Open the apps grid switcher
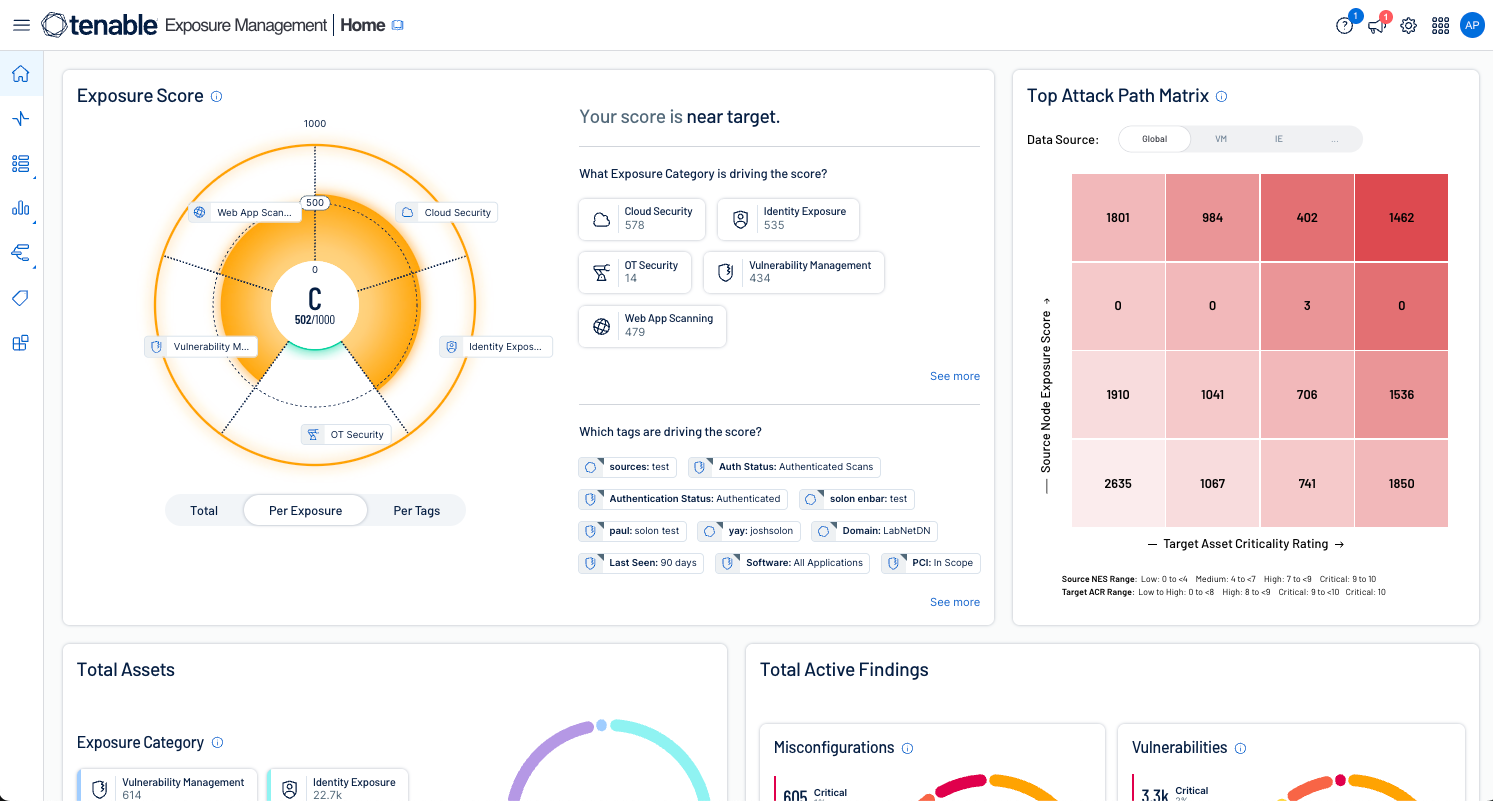The height and width of the screenshot is (801, 1493). tap(1441, 26)
